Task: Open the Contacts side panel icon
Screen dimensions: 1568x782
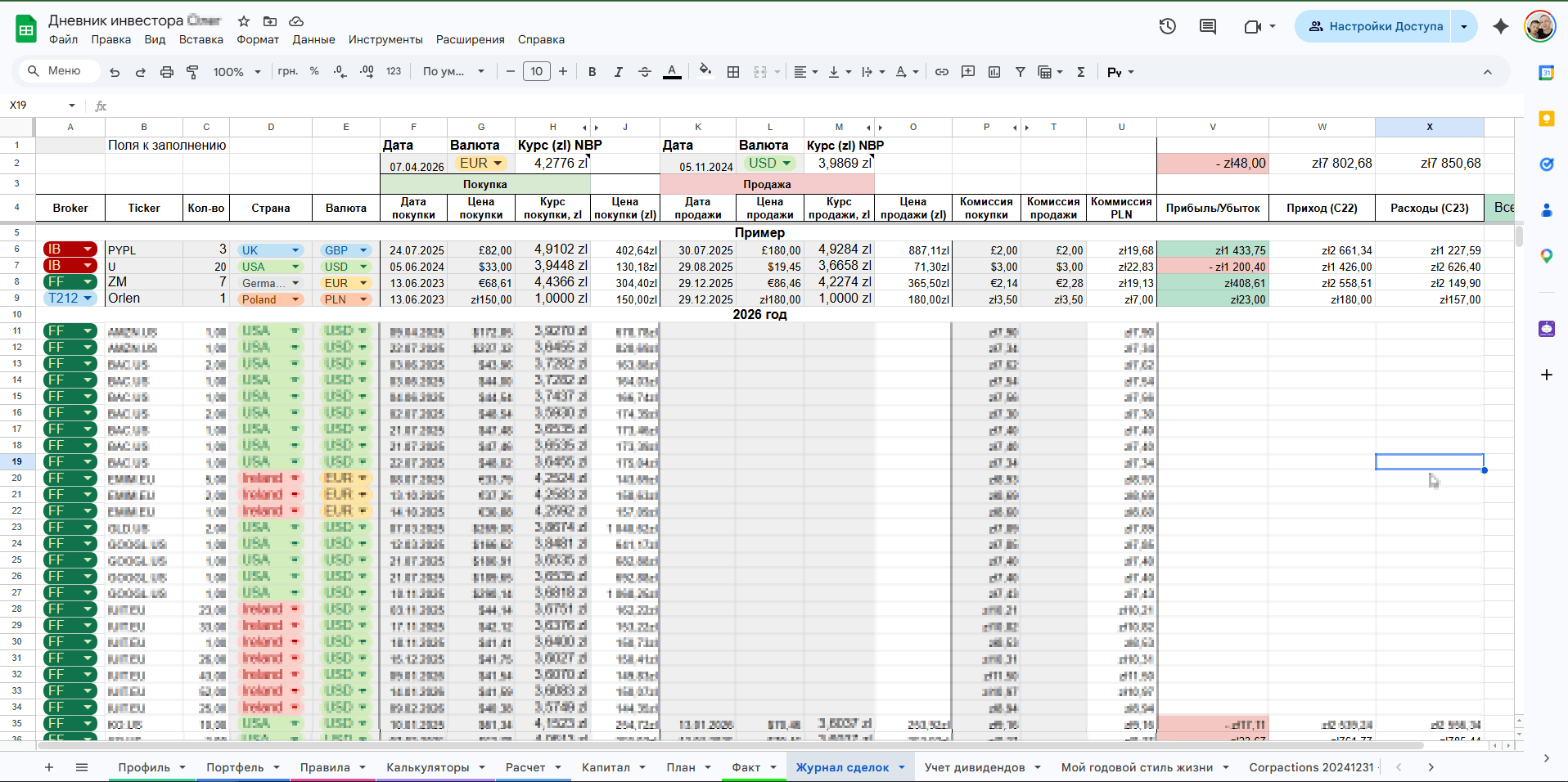Action: [x=1547, y=210]
